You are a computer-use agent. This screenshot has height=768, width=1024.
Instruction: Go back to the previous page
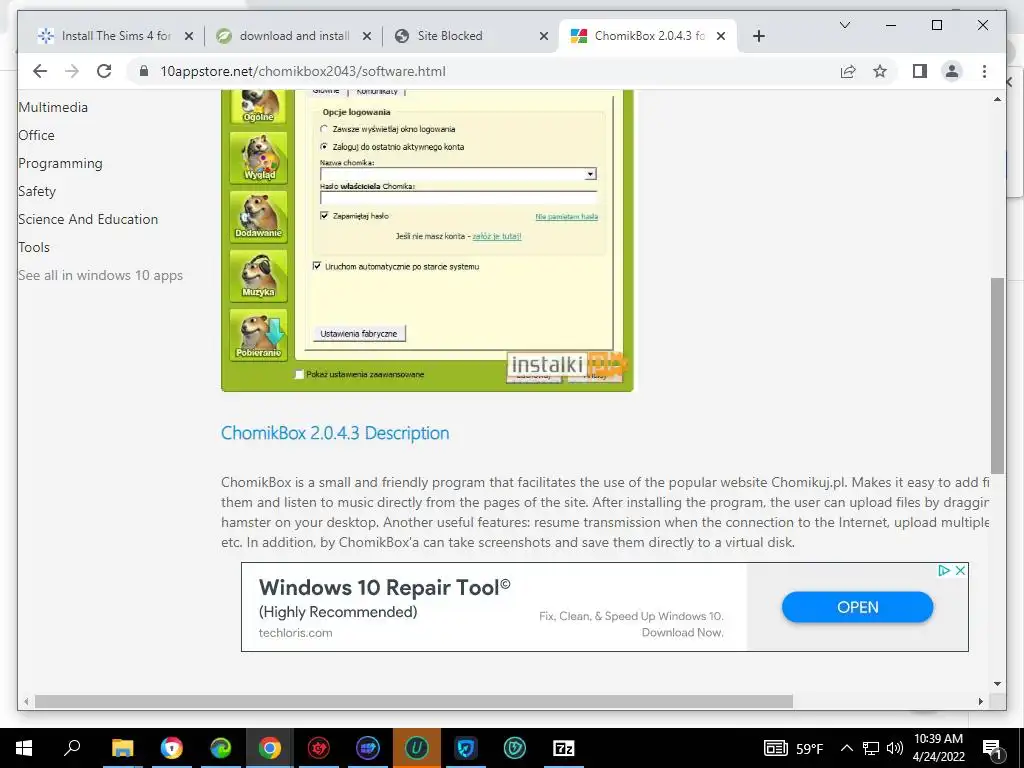[x=40, y=71]
